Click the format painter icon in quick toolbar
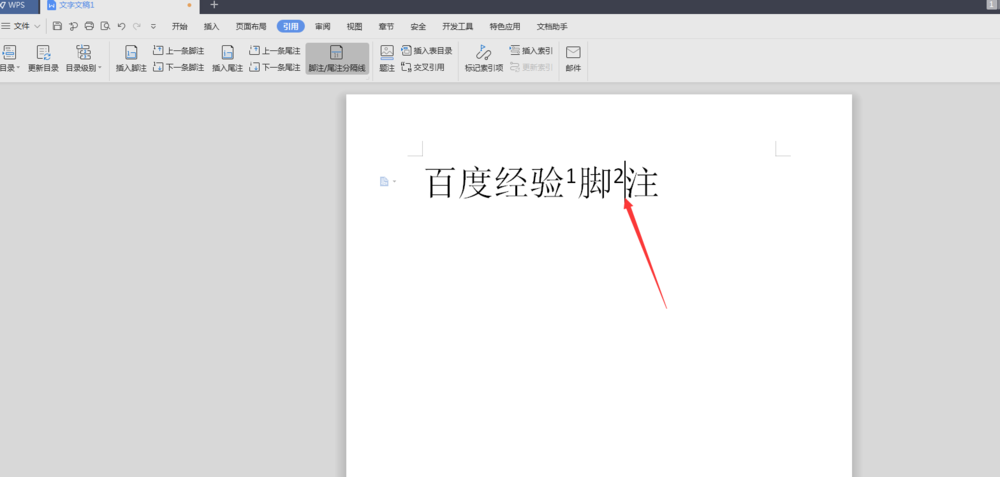1000x477 pixels. 73,26
